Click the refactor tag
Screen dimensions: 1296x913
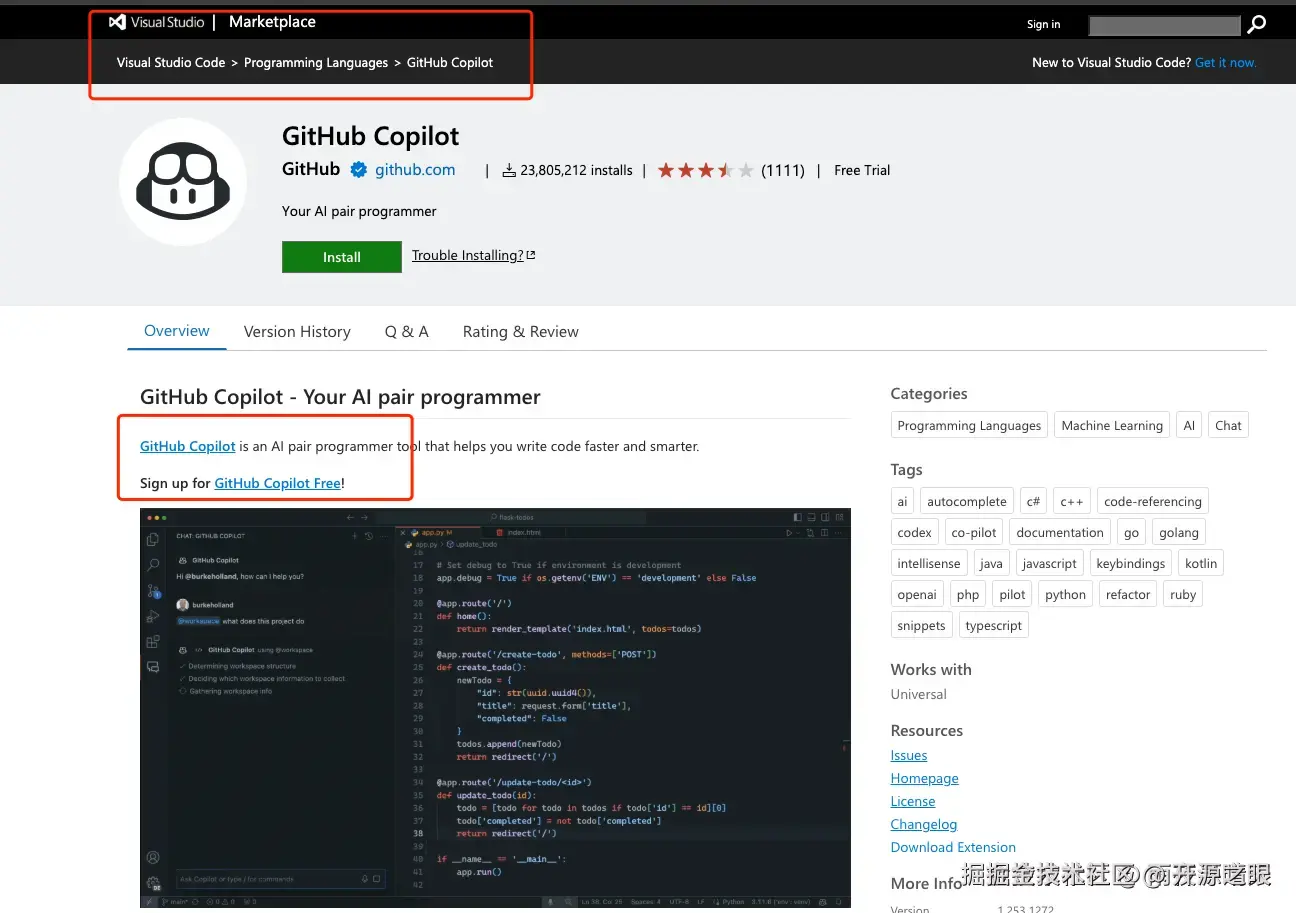pos(1128,594)
